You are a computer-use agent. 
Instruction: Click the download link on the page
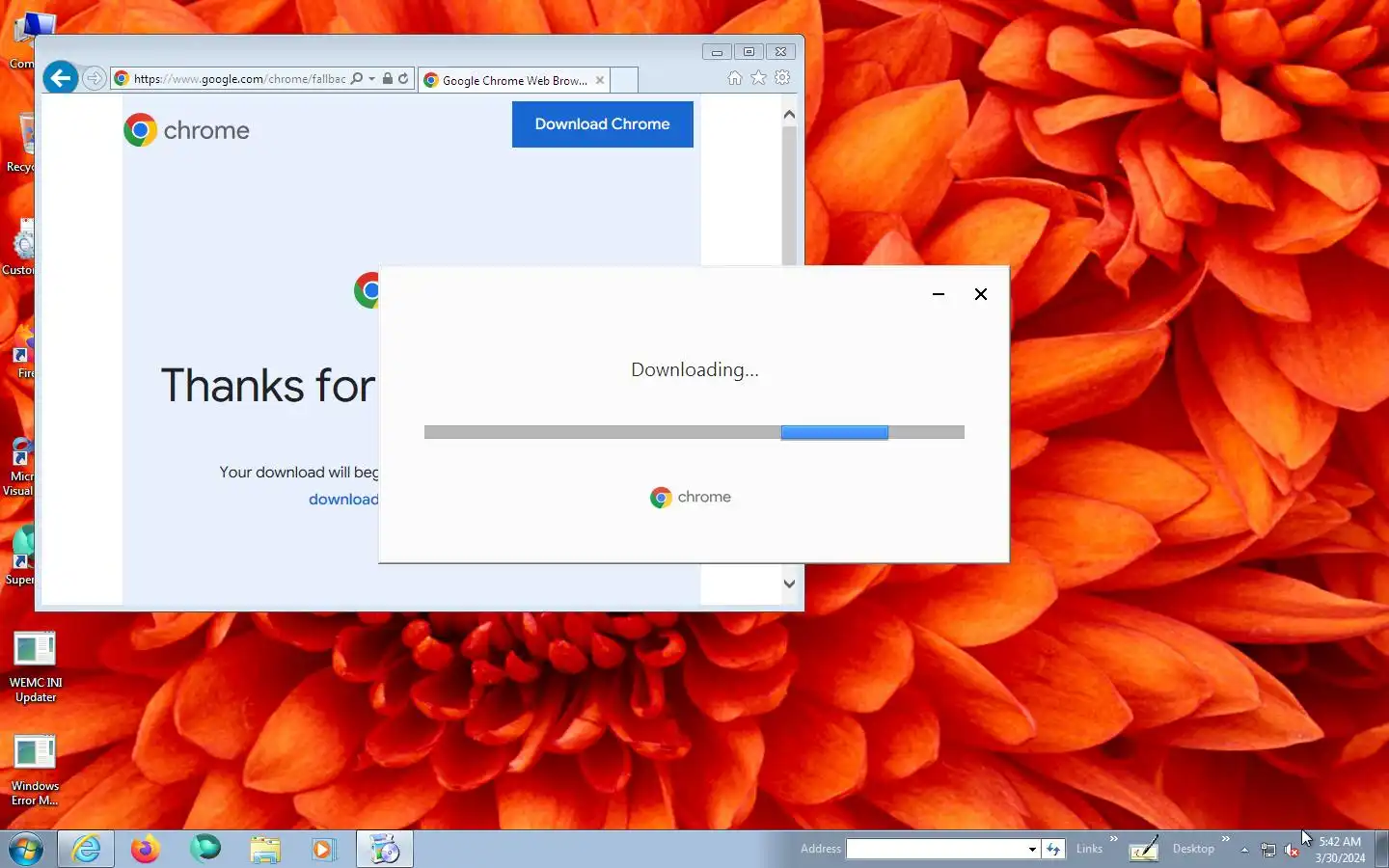[x=343, y=499]
